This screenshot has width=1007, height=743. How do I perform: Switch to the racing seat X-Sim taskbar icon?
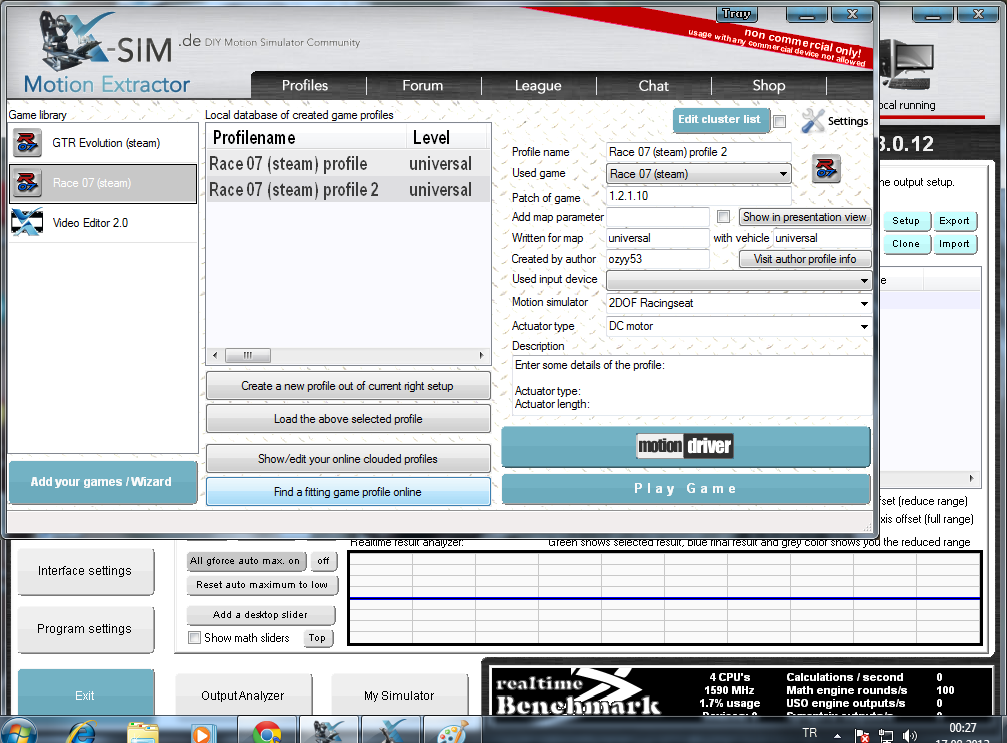point(329,731)
